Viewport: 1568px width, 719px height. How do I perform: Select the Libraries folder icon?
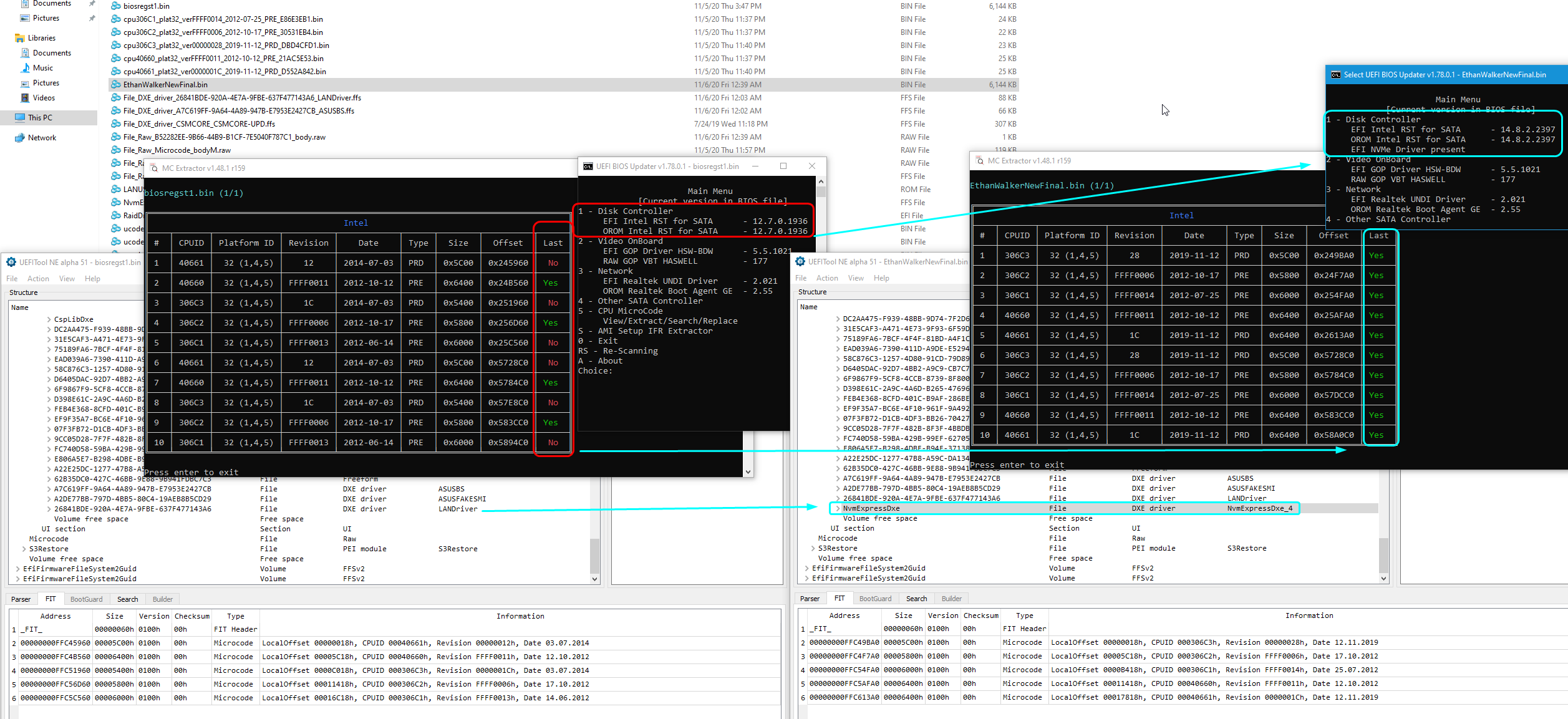[x=19, y=38]
